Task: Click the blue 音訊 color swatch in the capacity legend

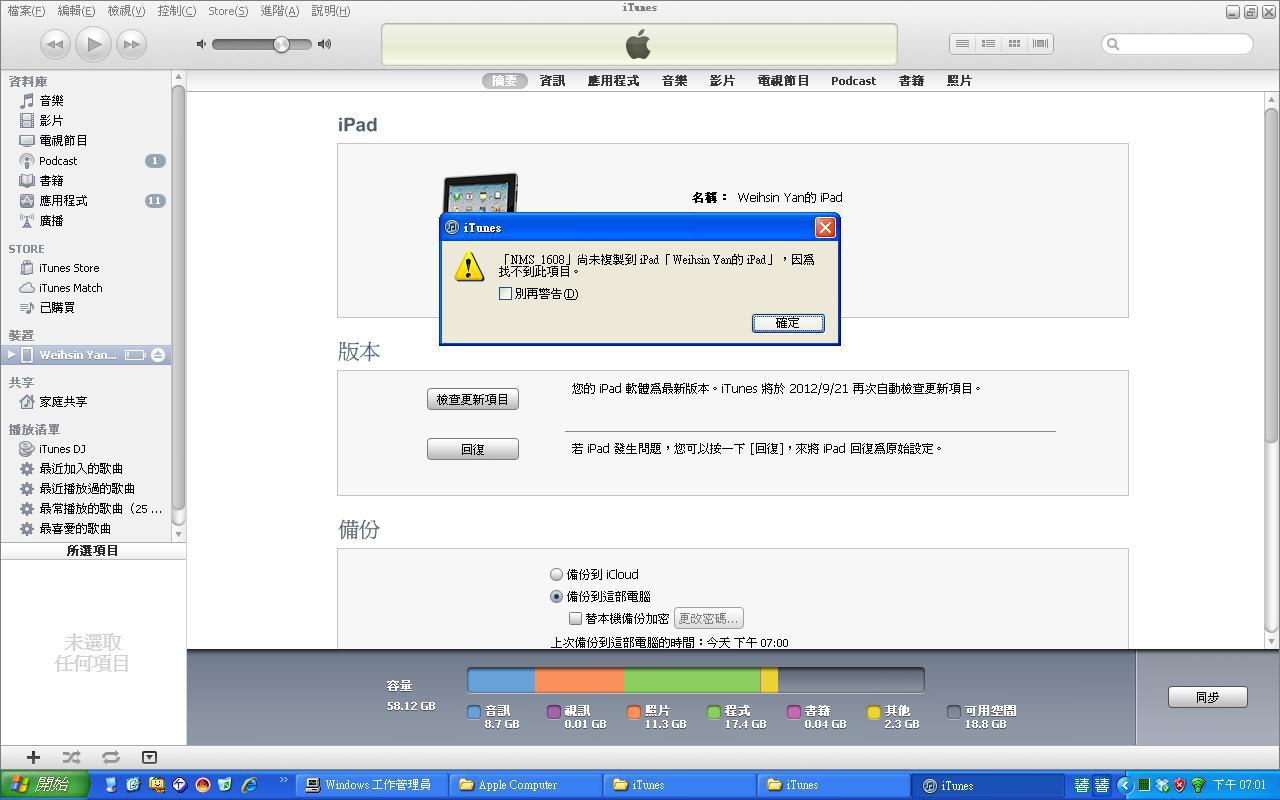Action: [474, 712]
